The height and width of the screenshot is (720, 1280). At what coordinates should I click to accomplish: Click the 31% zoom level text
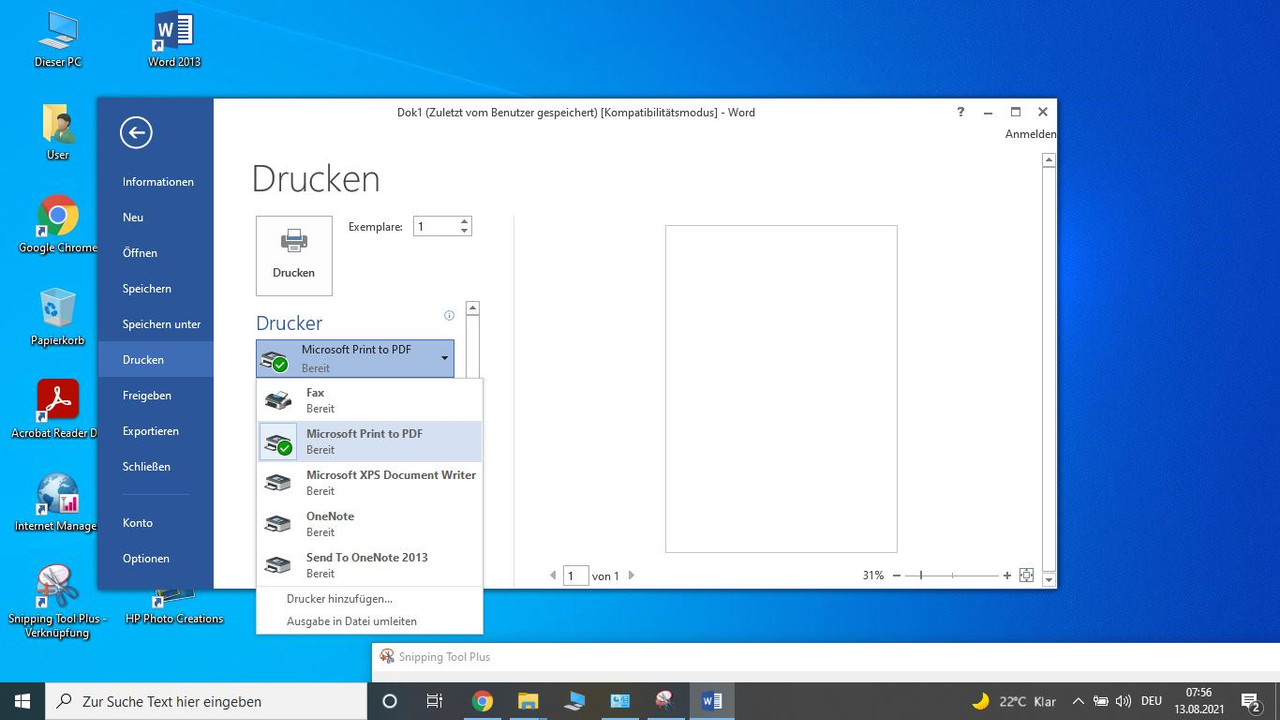point(873,575)
